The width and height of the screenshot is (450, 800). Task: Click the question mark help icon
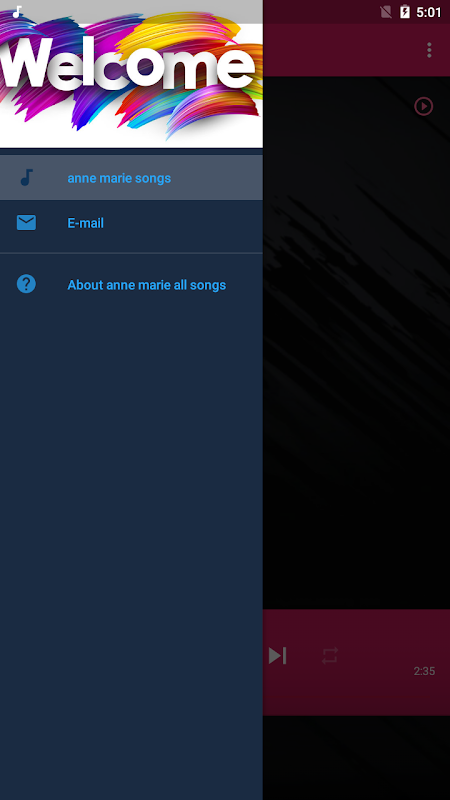26,284
